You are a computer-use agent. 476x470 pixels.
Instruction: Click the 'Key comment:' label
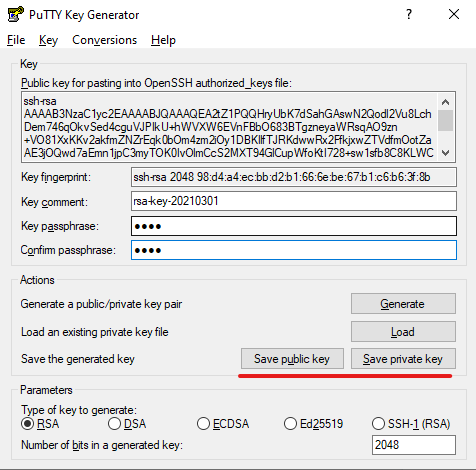[54, 202]
